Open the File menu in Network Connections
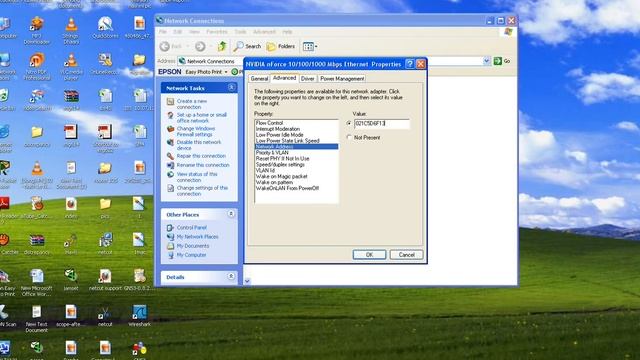Screen dimensions: 640x360 point(163,32)
